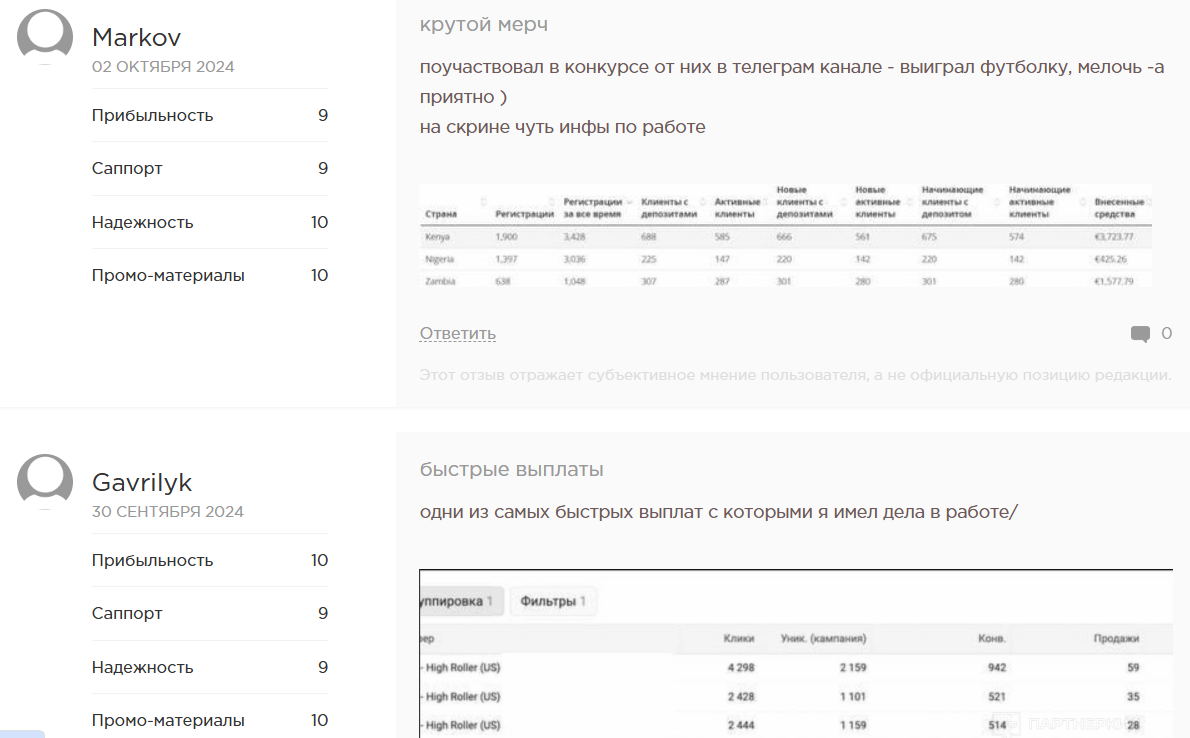Click the sort arrow on the Страна column

pyautogui.click(x=483, y=201)
